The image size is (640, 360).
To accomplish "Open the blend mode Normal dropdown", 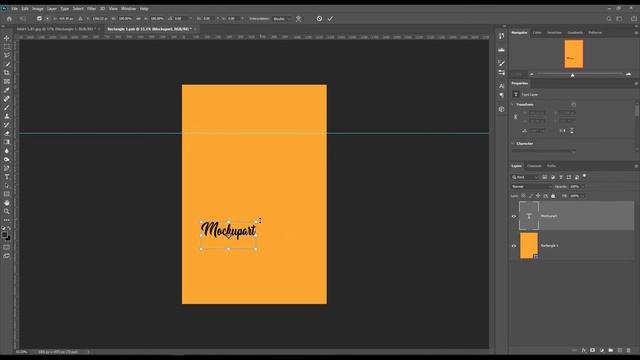I will pos(531,187).
